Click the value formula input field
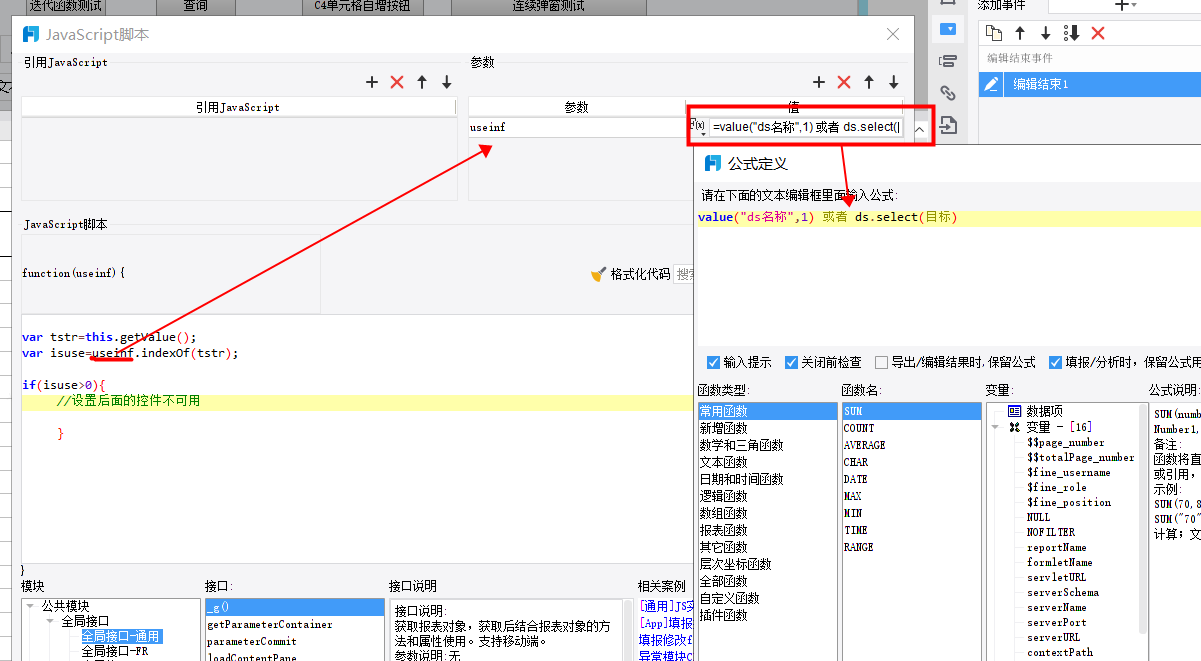1201x661 pixels. (x=806, y=128)
